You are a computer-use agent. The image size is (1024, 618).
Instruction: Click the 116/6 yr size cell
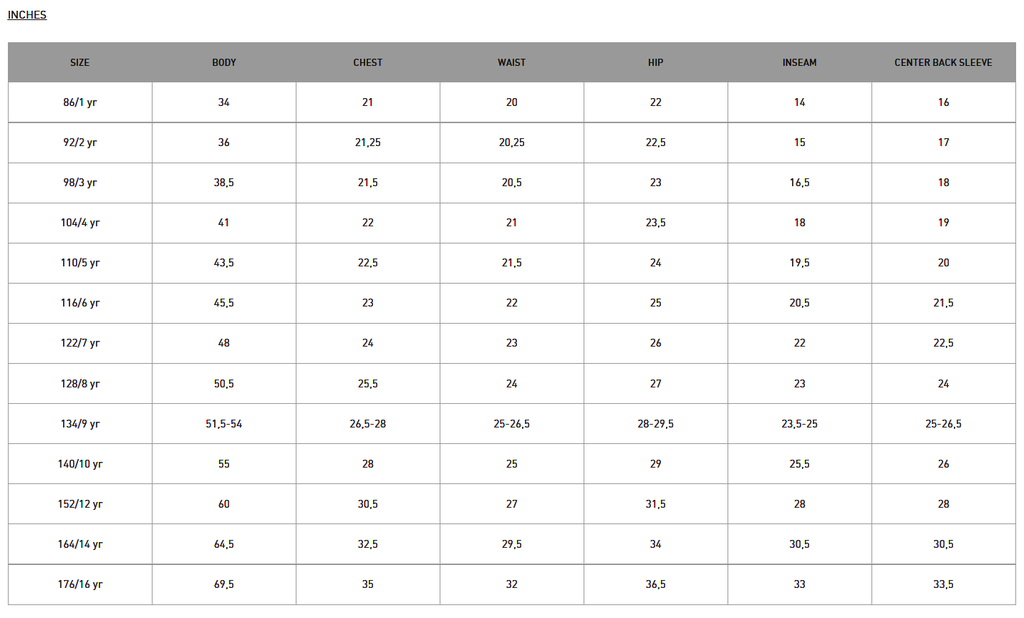80,303
